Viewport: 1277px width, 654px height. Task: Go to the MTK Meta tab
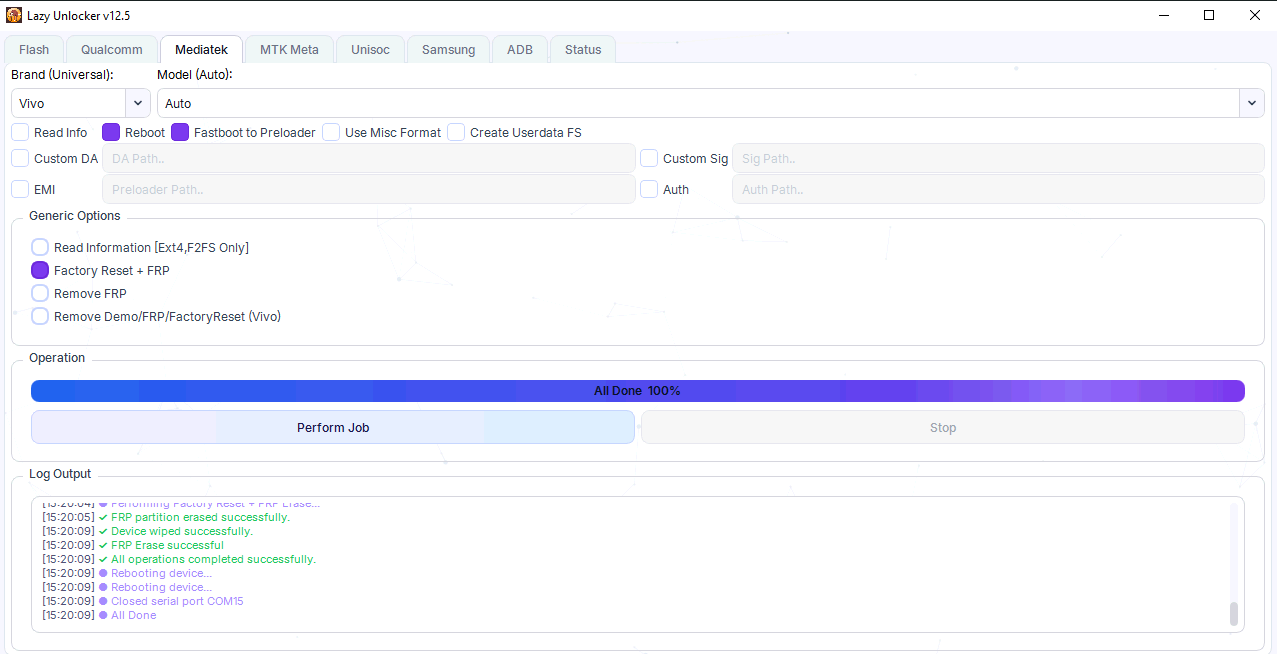(x=290, y=49)
